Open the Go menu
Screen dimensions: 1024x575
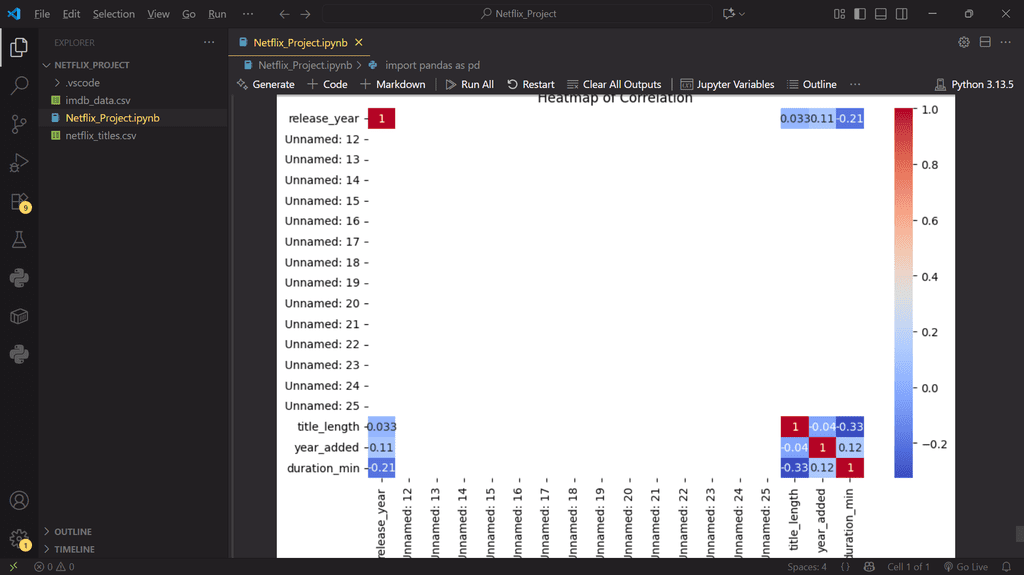click(189, 14)
